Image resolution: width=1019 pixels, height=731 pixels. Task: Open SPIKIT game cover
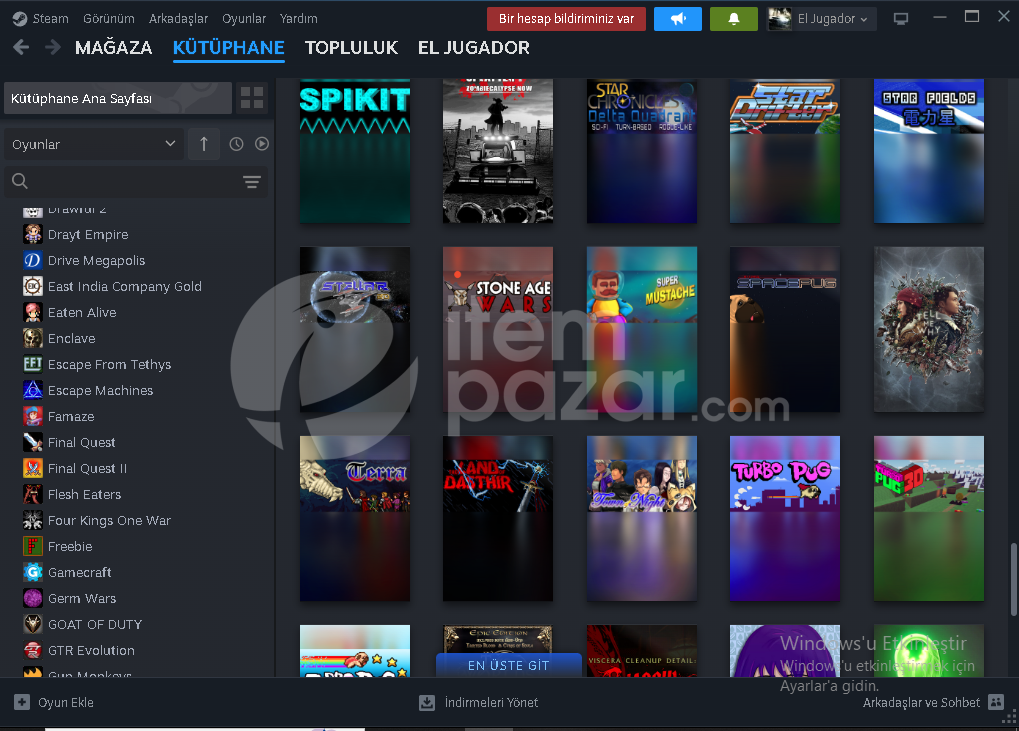[x=355, y=151]
